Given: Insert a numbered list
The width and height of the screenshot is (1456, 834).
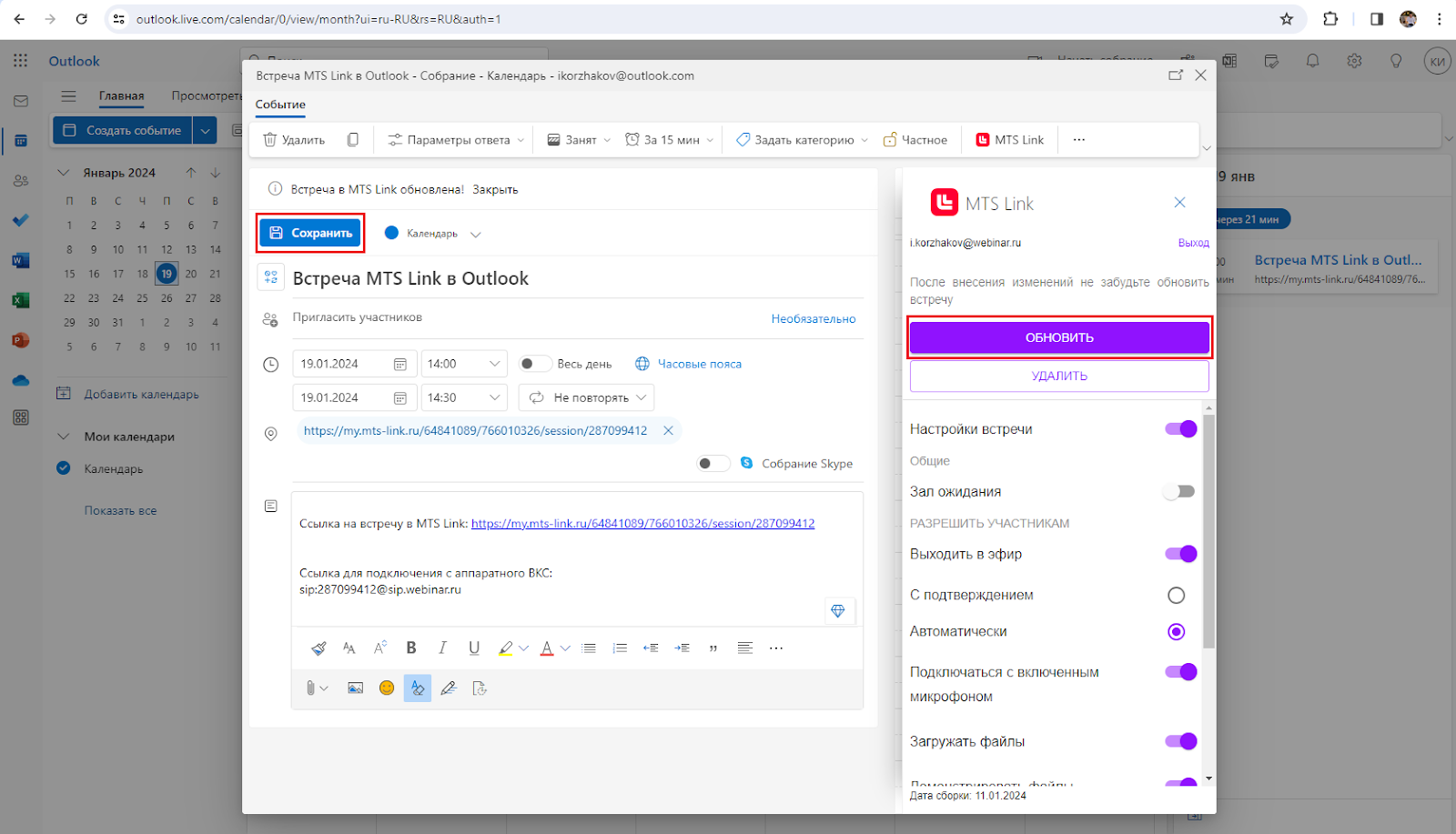Looking at the screenshot, I should point(620,648).
